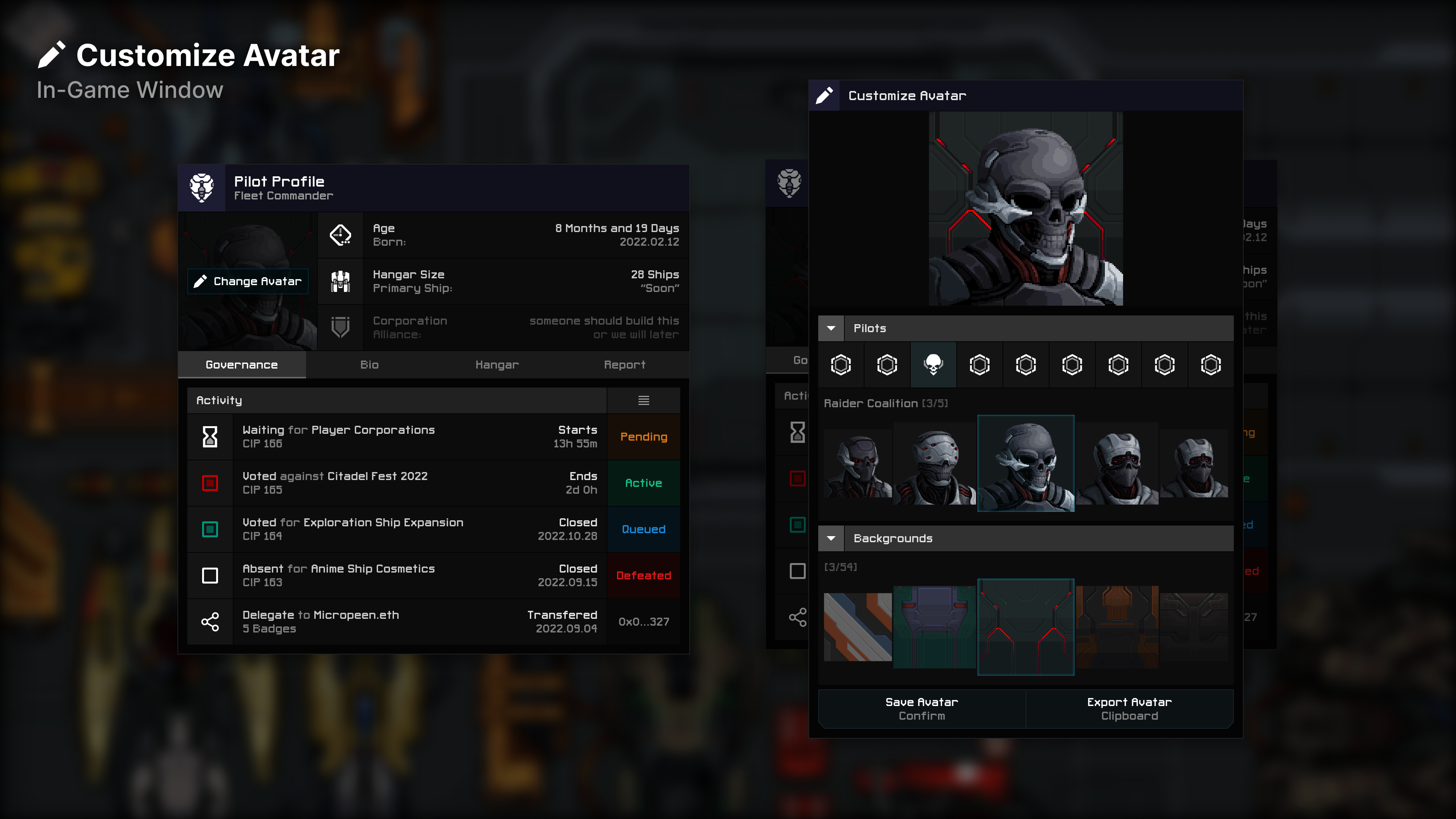Select the second hexagon pilot faction icon
The width and height of the screenshot is (1456, 819).
pos(887,364)
